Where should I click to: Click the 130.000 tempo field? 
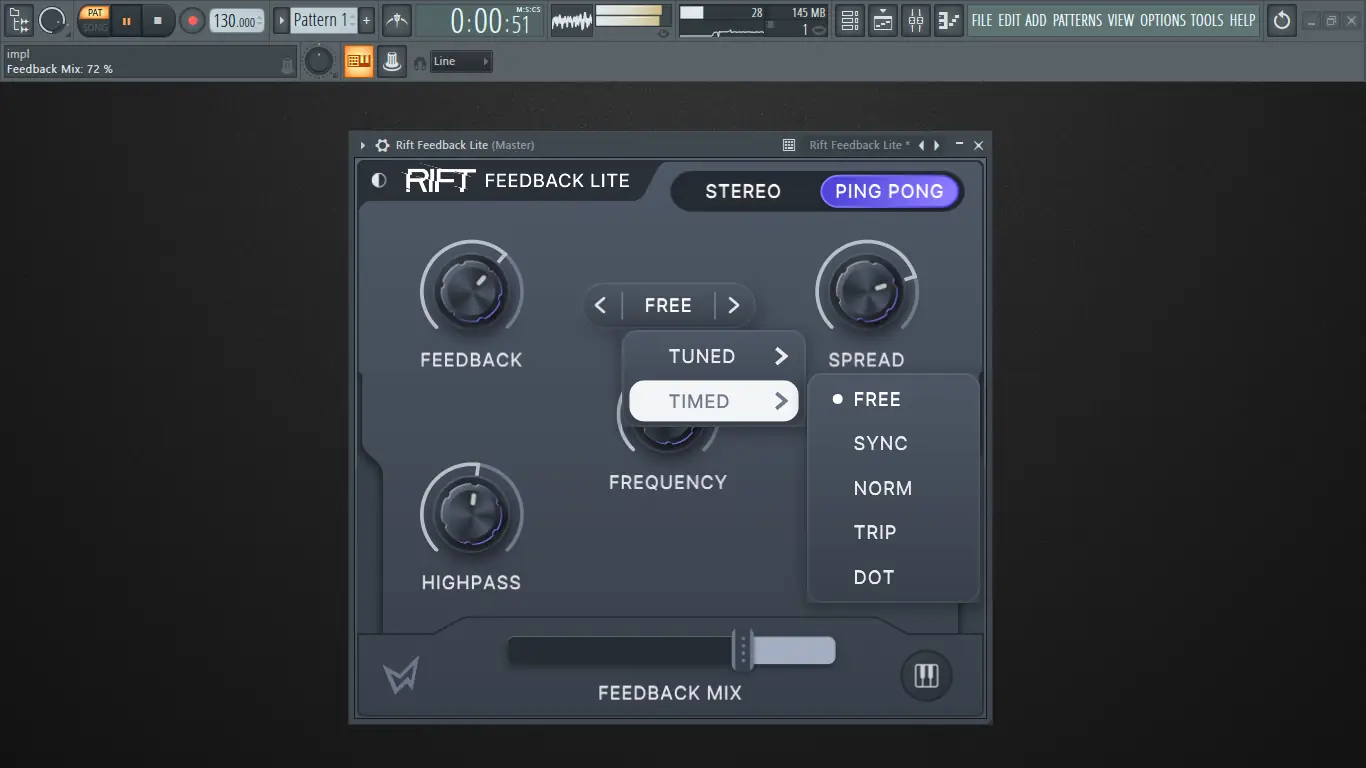[x=237, y=20]
